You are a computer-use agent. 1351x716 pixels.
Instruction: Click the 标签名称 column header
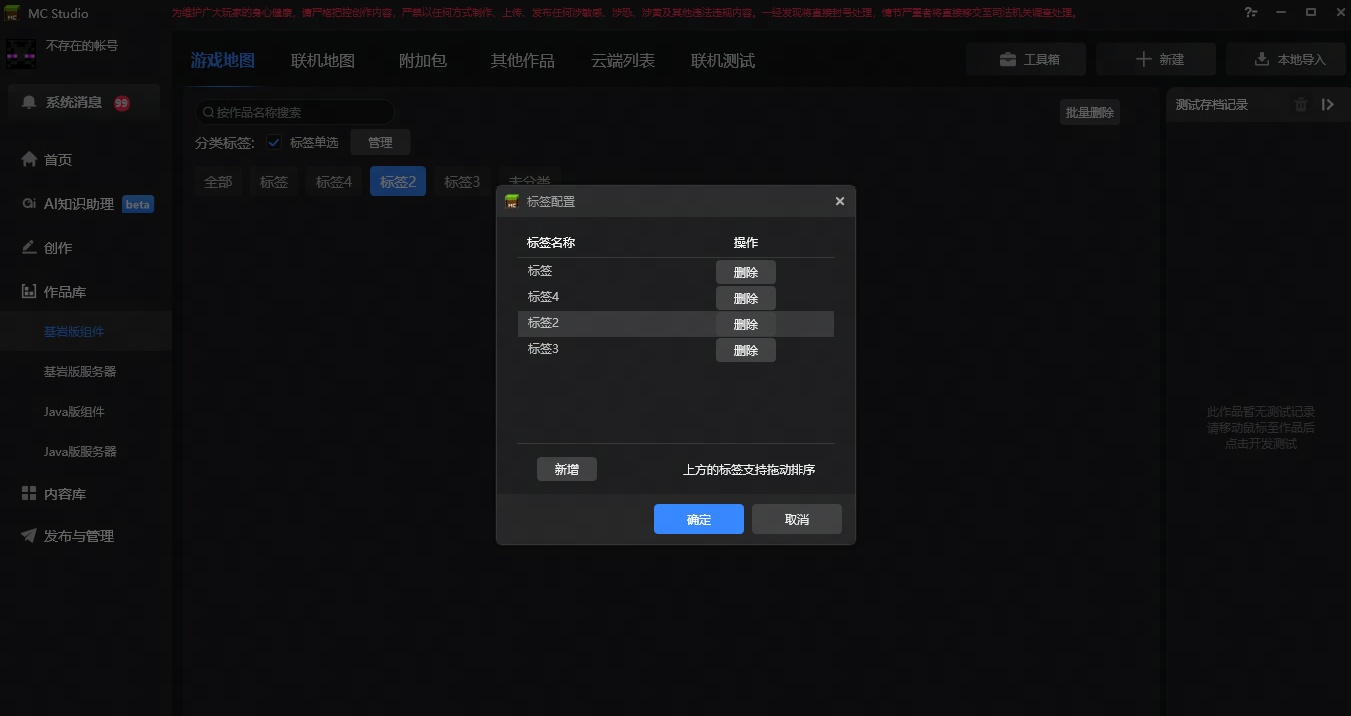(551, 242)
